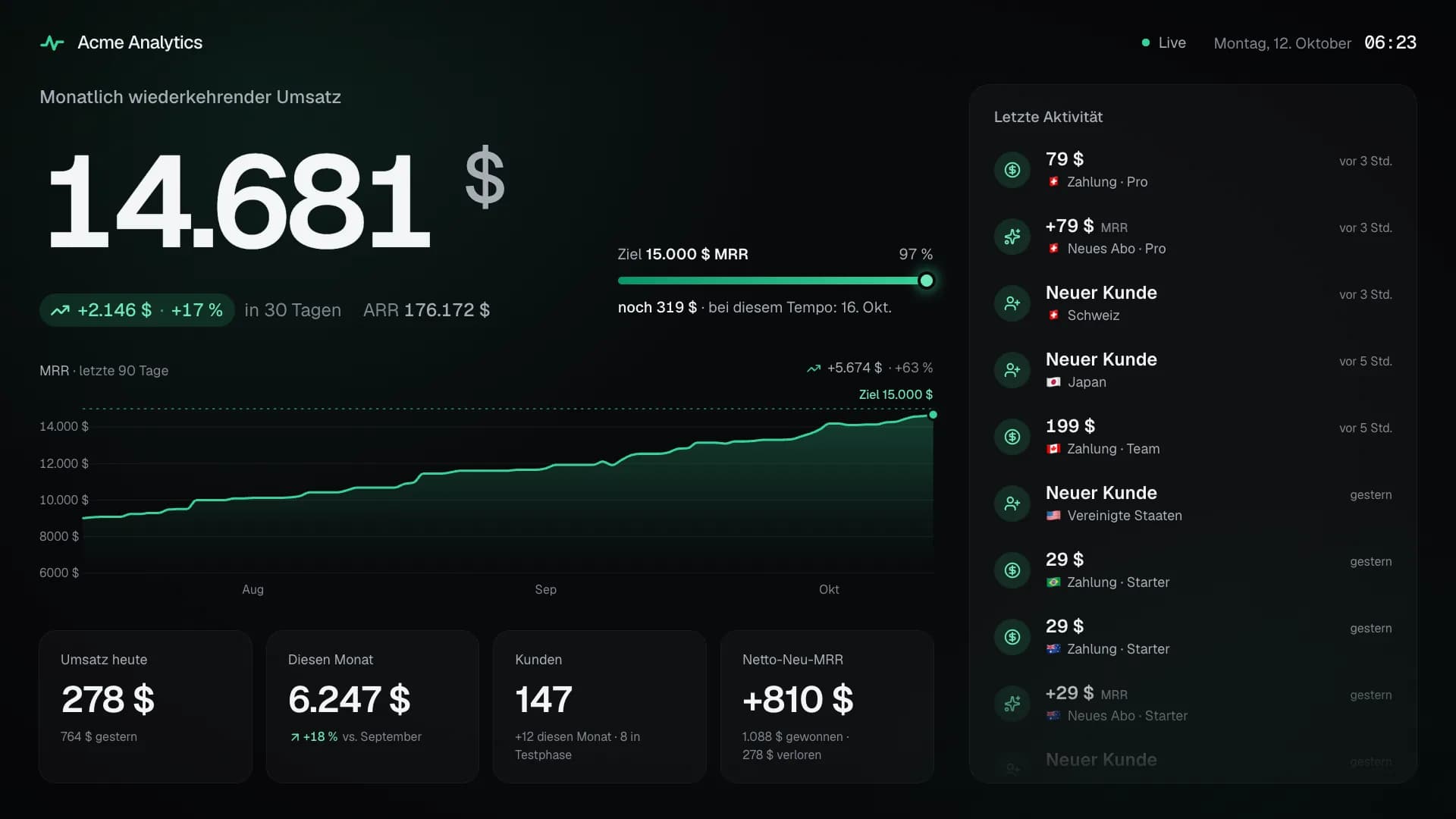Click the user-plus icon for Neuer Kunde Japan
This screenshot has width=1456, height=819.
pyautogui.click(x=1012, y=370)
